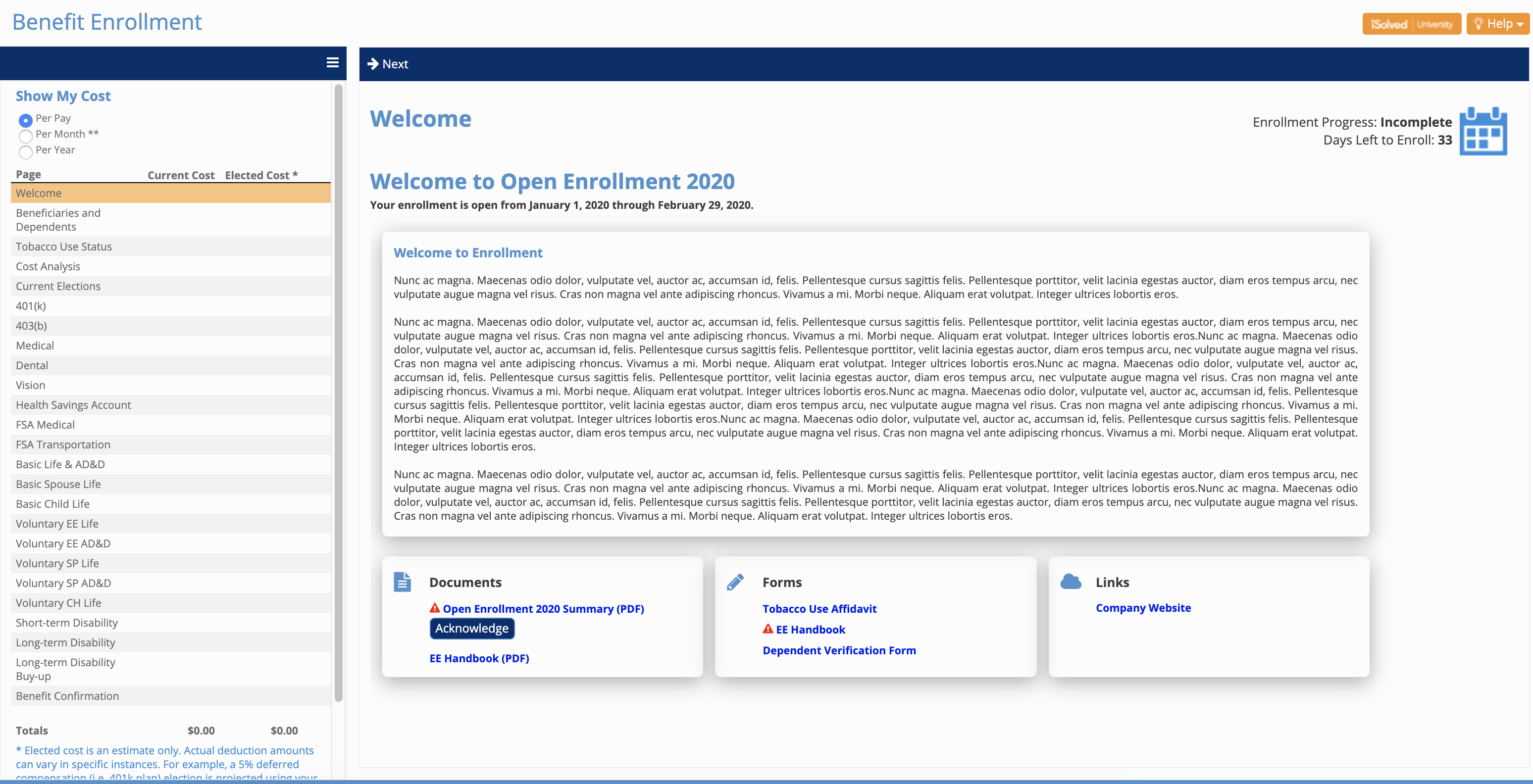Image resolution: width=1533 pixels, height=784 pixels.
Task: Click the Documents panel document icon
Action: coord(402,583)
